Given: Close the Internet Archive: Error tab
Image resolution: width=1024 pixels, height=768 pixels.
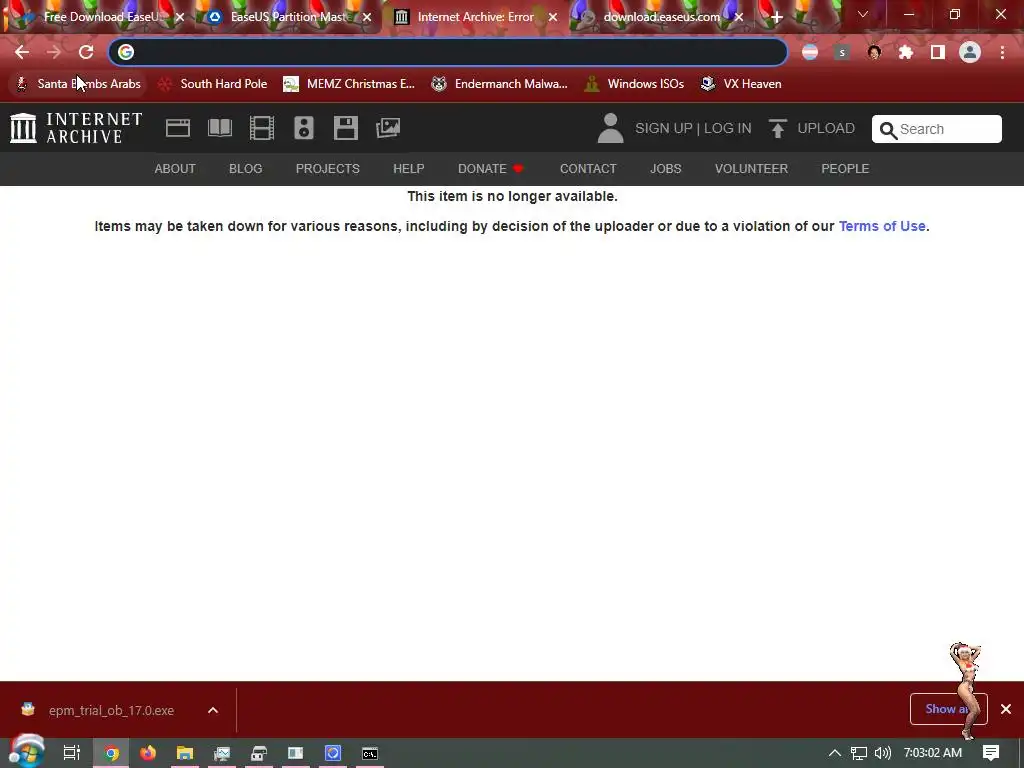Looking at the screenshot, I should point(553,18).
